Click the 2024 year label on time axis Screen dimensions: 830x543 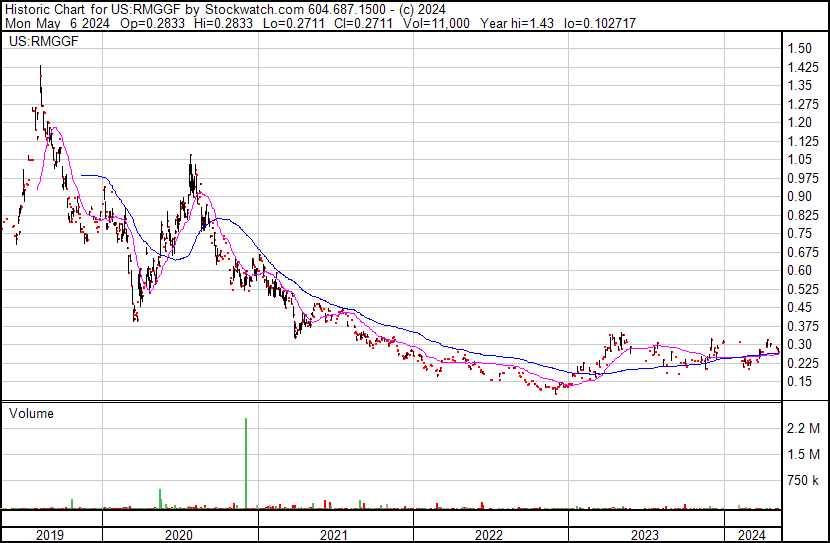click(752, 535)
